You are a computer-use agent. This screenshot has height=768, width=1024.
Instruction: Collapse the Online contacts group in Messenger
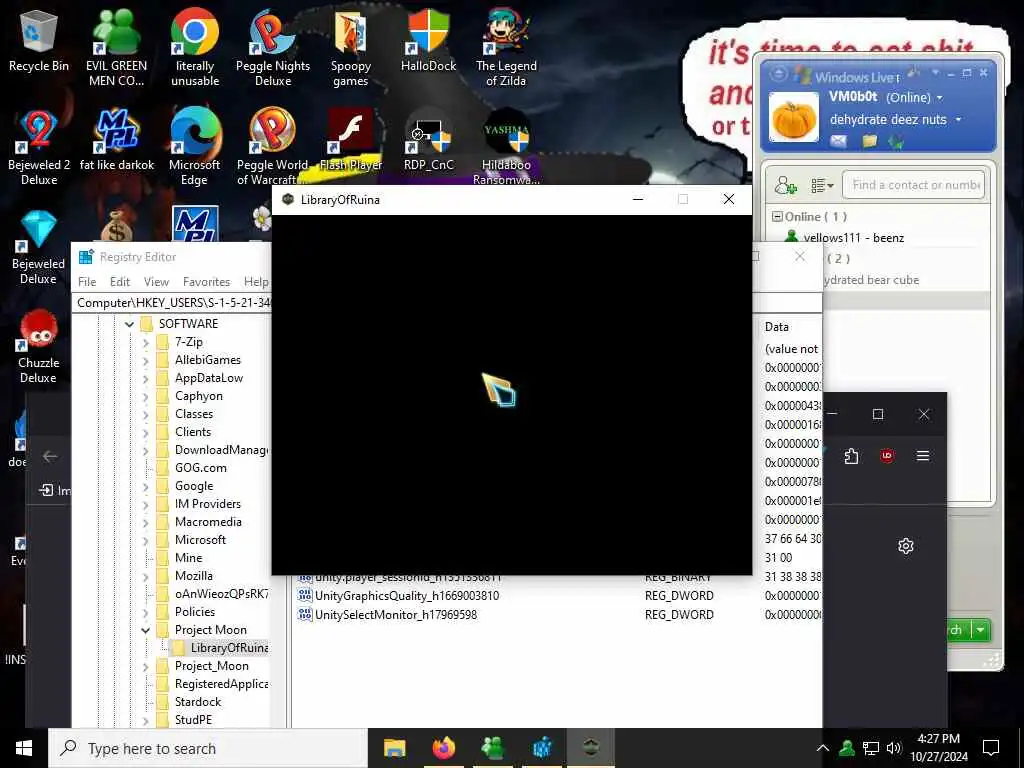click(x=777, y=216)
